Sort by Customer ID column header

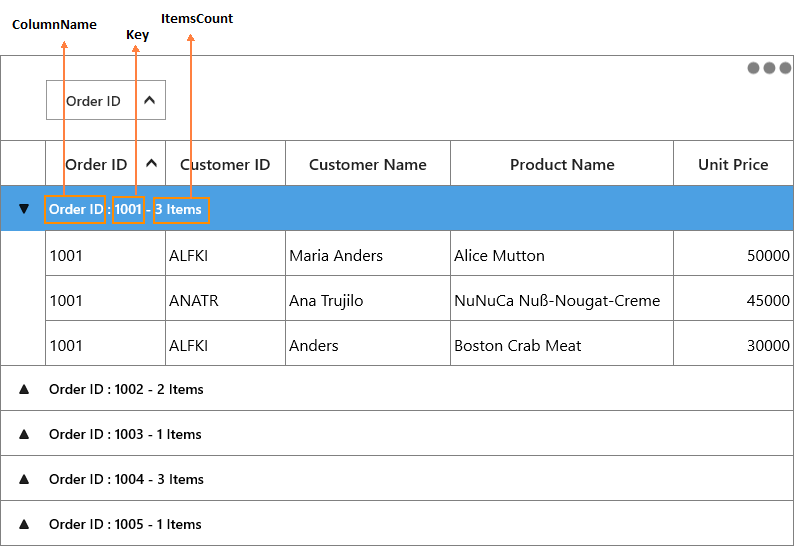click(225, 163)
